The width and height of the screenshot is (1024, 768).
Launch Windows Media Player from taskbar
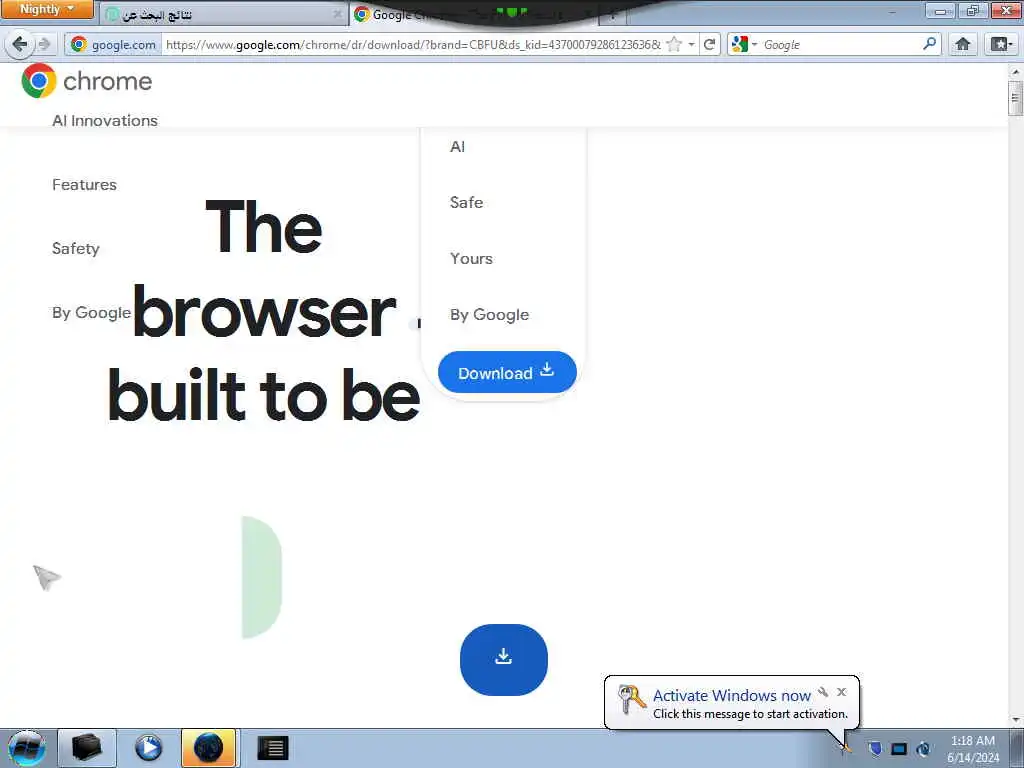coord(148,748)
